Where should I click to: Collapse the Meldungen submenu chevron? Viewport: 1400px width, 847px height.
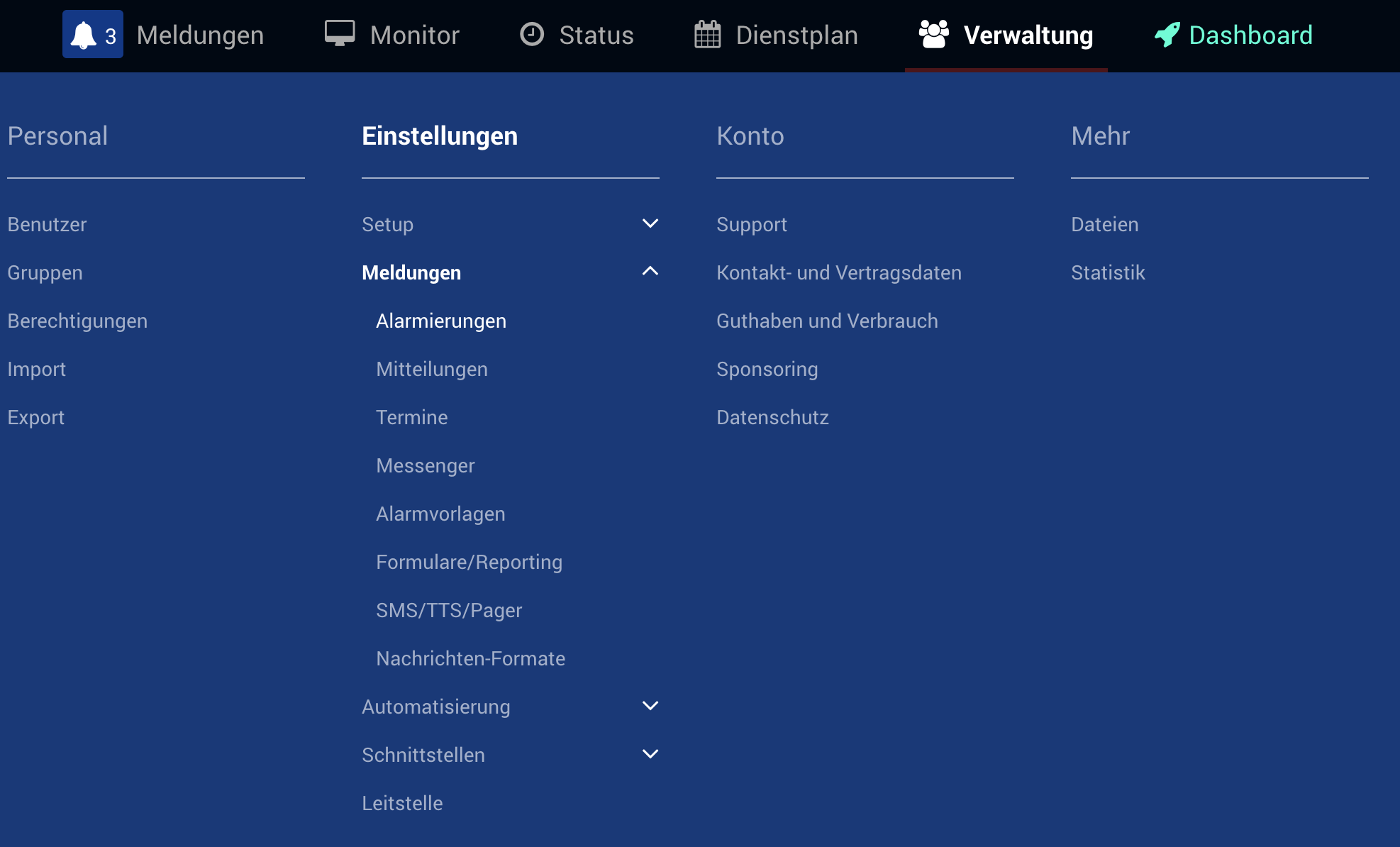pos(650,272)
